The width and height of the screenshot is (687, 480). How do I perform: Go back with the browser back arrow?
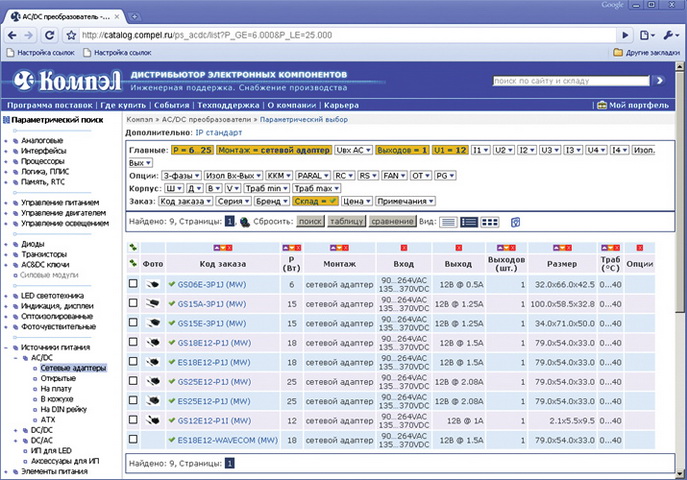point(12,35)
